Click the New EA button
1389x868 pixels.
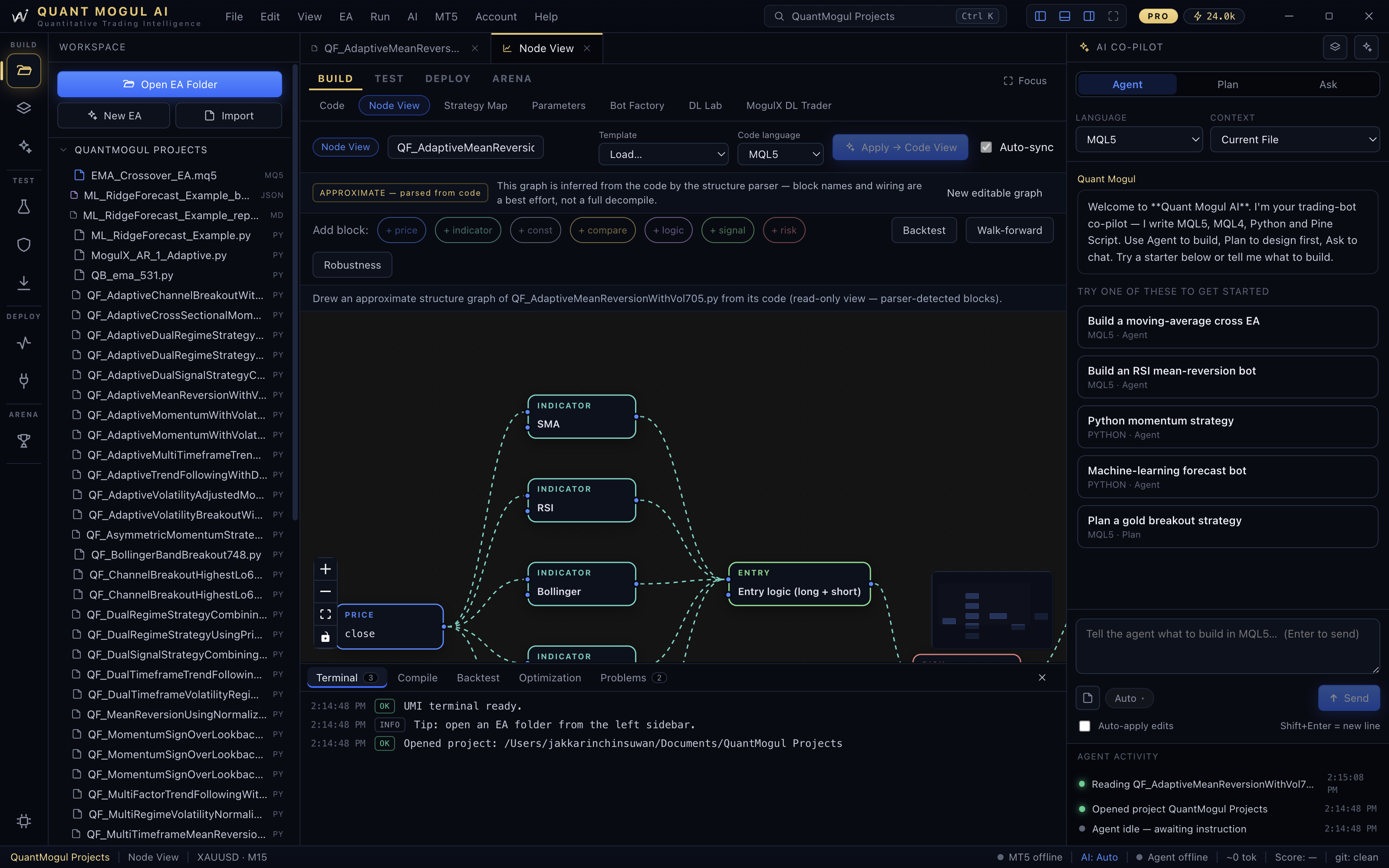(x=113, y=115)
